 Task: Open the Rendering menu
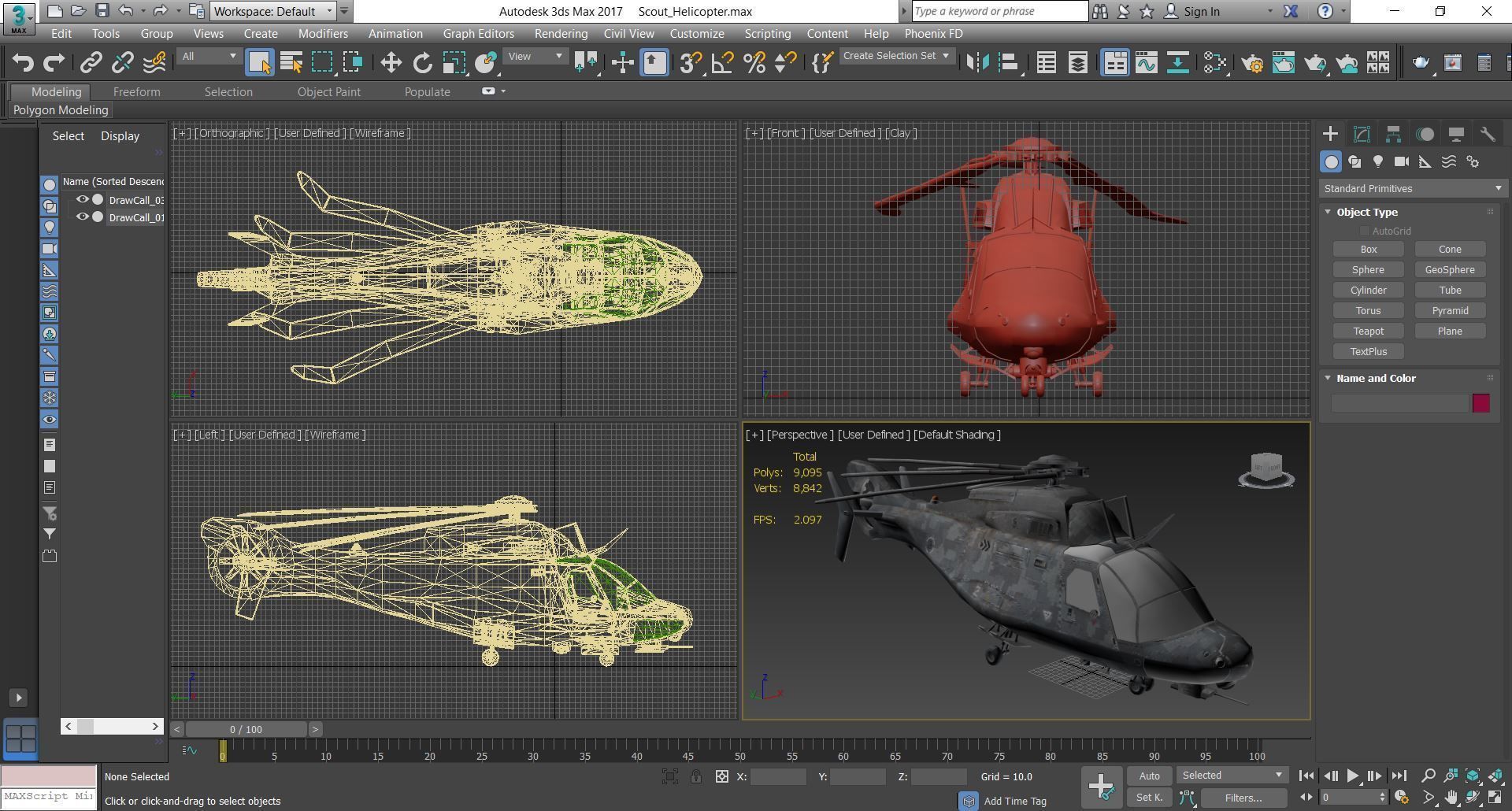561,34
